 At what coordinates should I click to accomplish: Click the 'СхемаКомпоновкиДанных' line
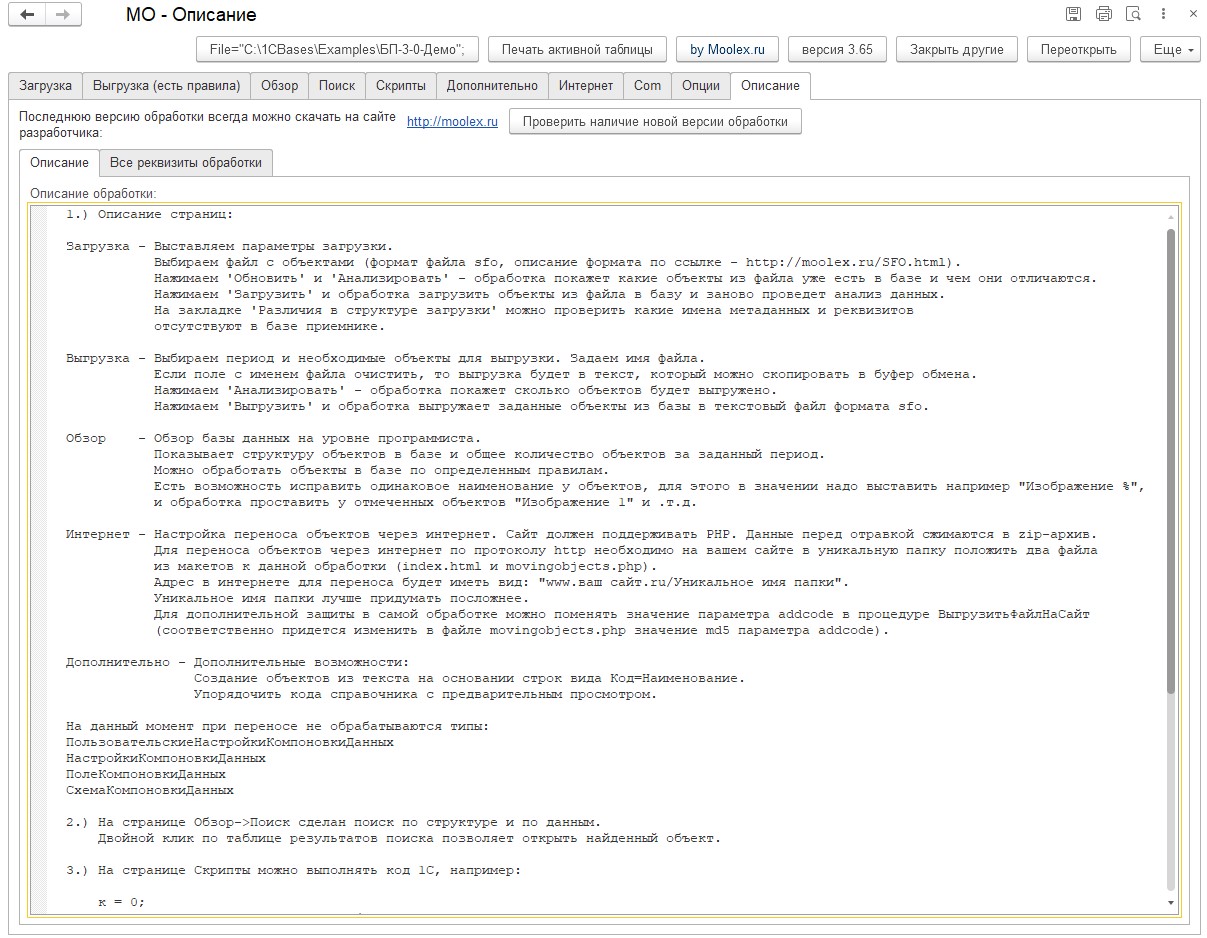click(x=150, y=790)
